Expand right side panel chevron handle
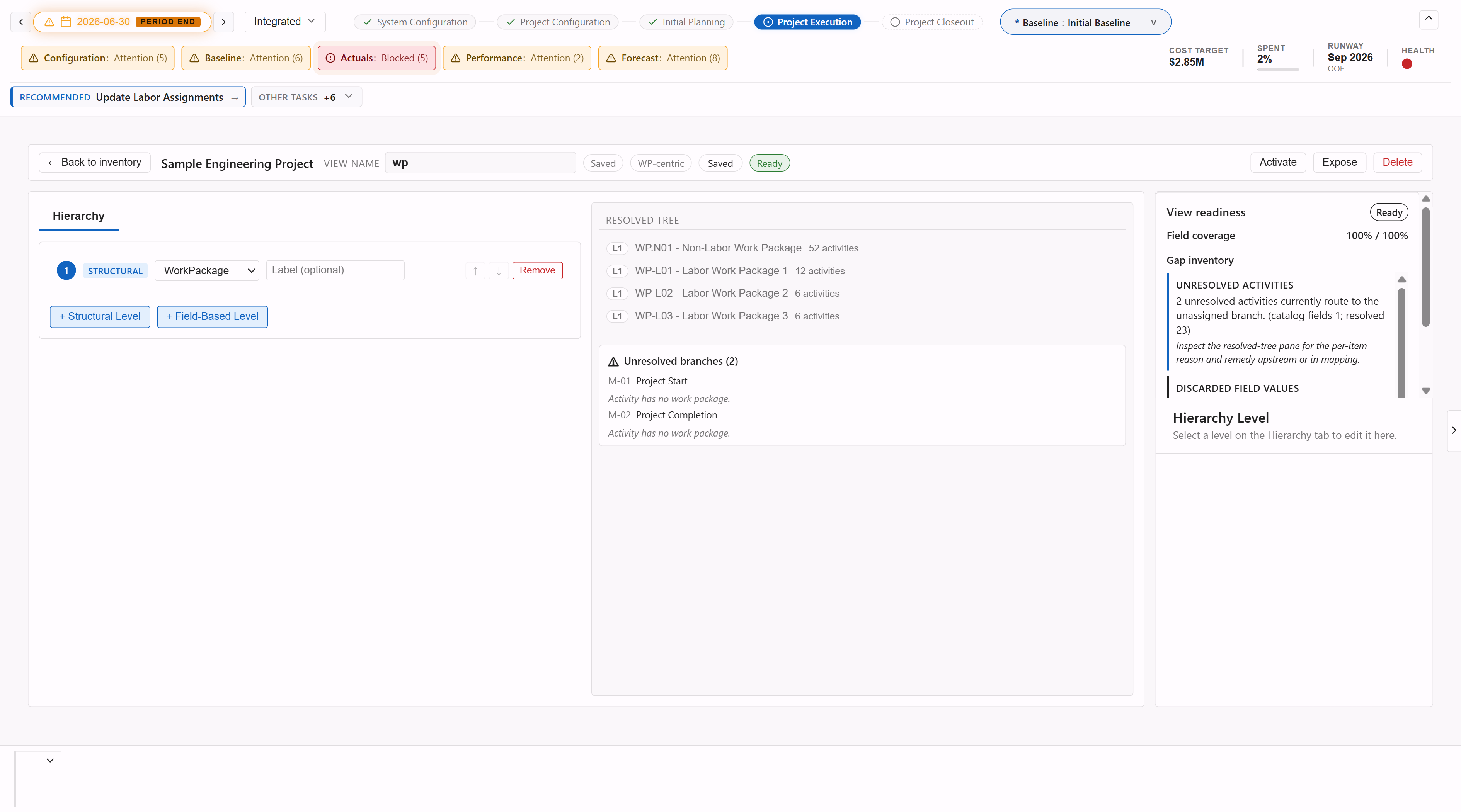This screenshot has width=1461, height=812. point(1454,430)
